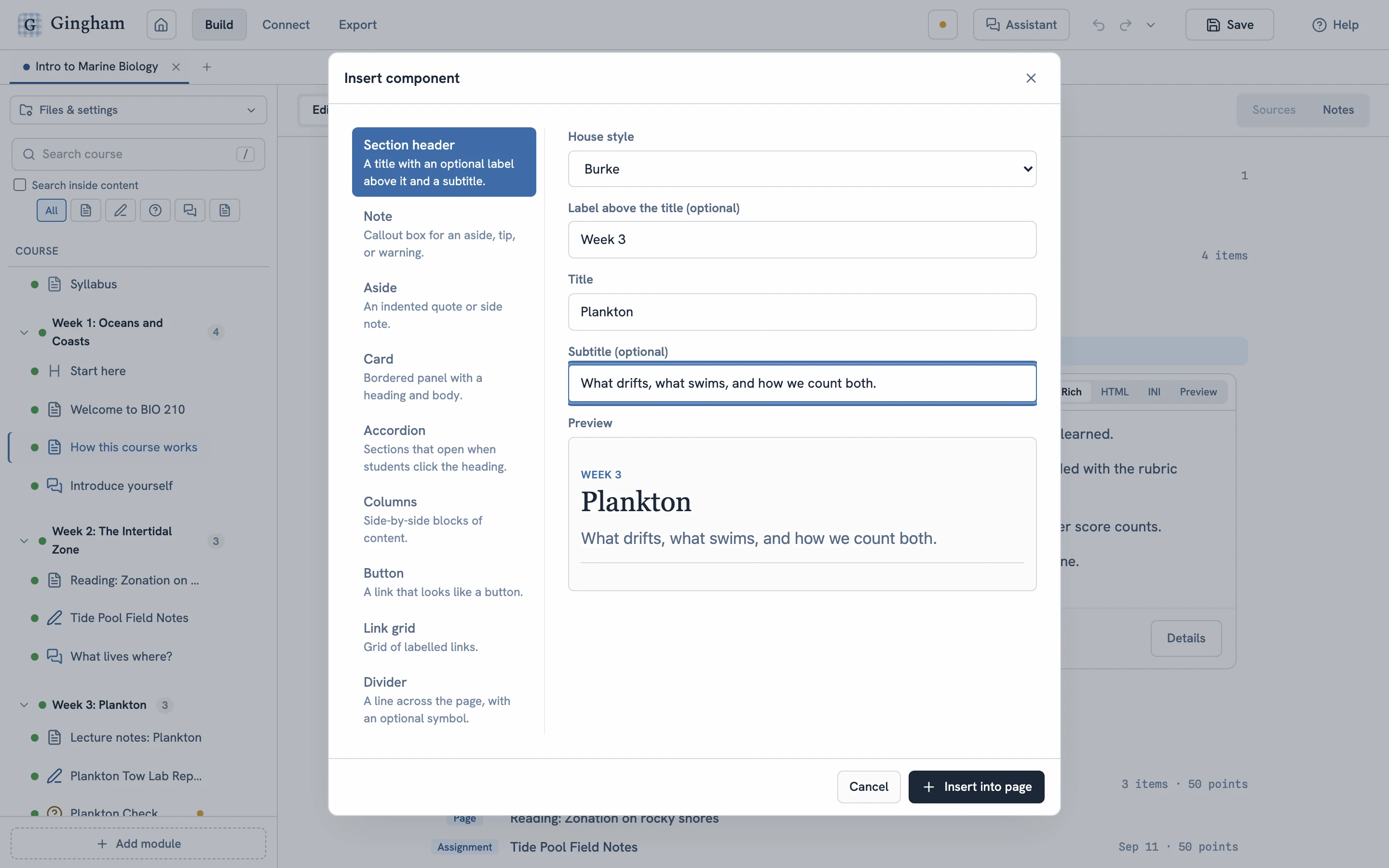
Task: Click the Label above the title field
Action: click(802, 239)
